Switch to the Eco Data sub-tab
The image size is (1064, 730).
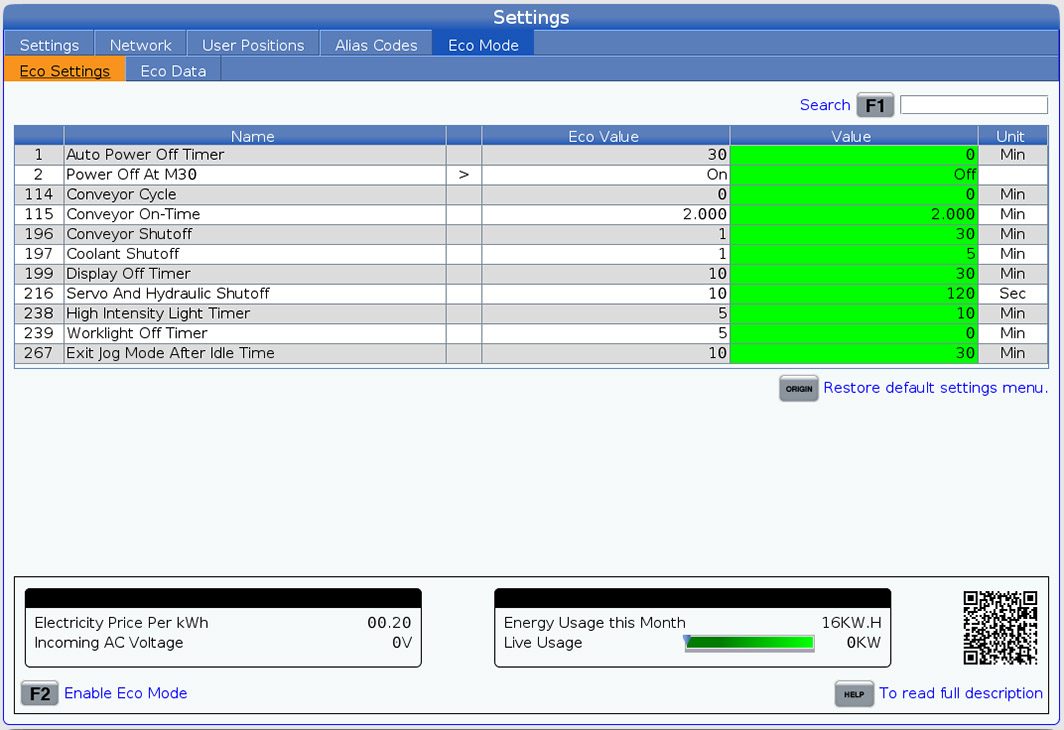tap(173, 71)
